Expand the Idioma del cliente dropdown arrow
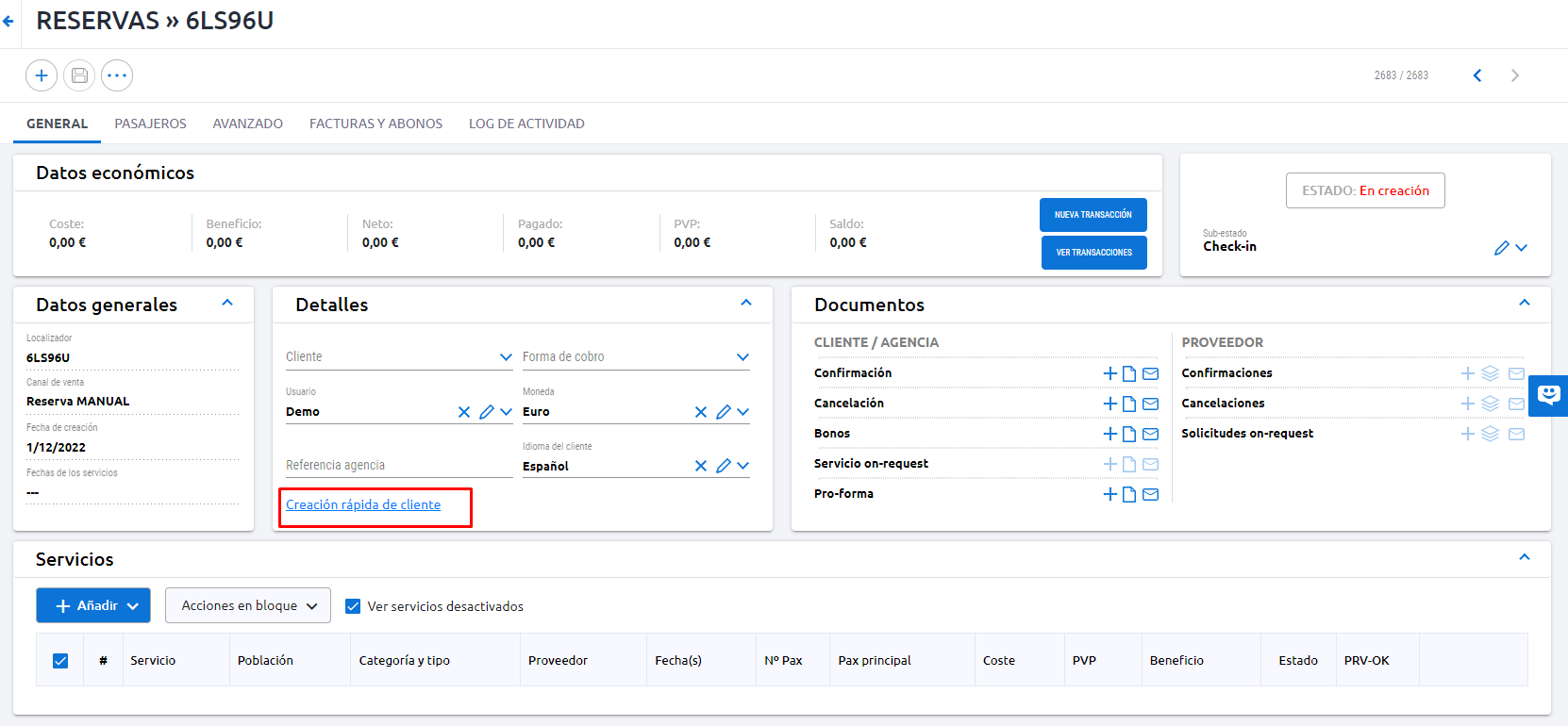Screen dimensions: 1568x726 pos(743,466)
